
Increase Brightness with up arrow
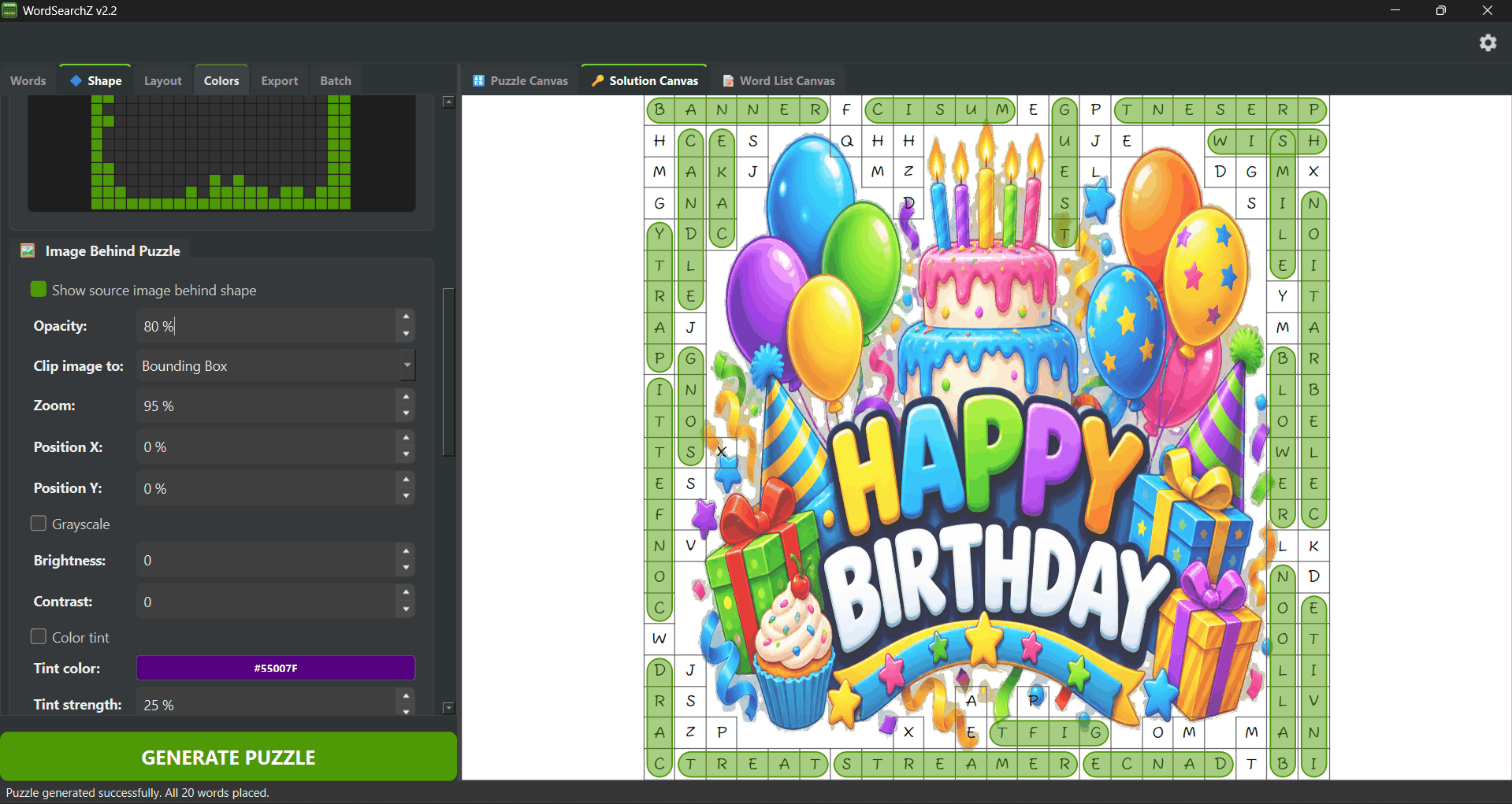click(406, 550)
